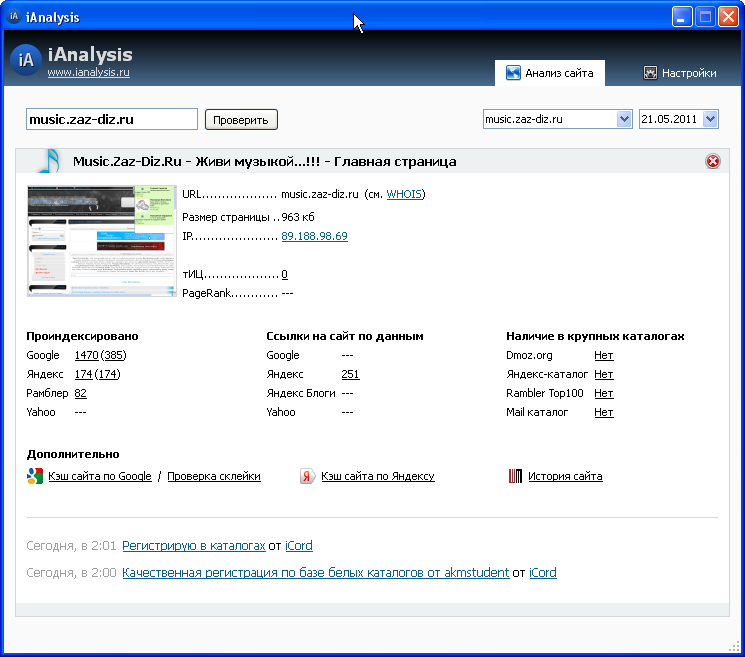Open Проверка склейки link

[x=214, y=476]
